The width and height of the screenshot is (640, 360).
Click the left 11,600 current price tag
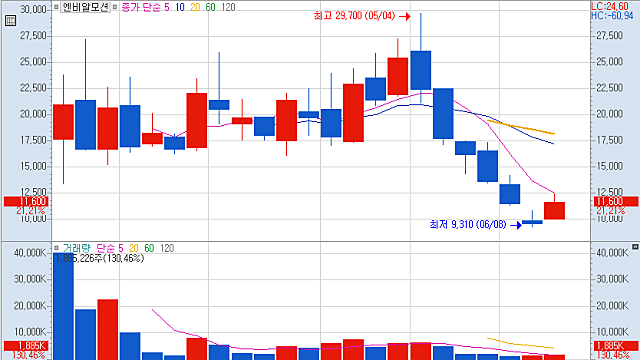point(26,201)
